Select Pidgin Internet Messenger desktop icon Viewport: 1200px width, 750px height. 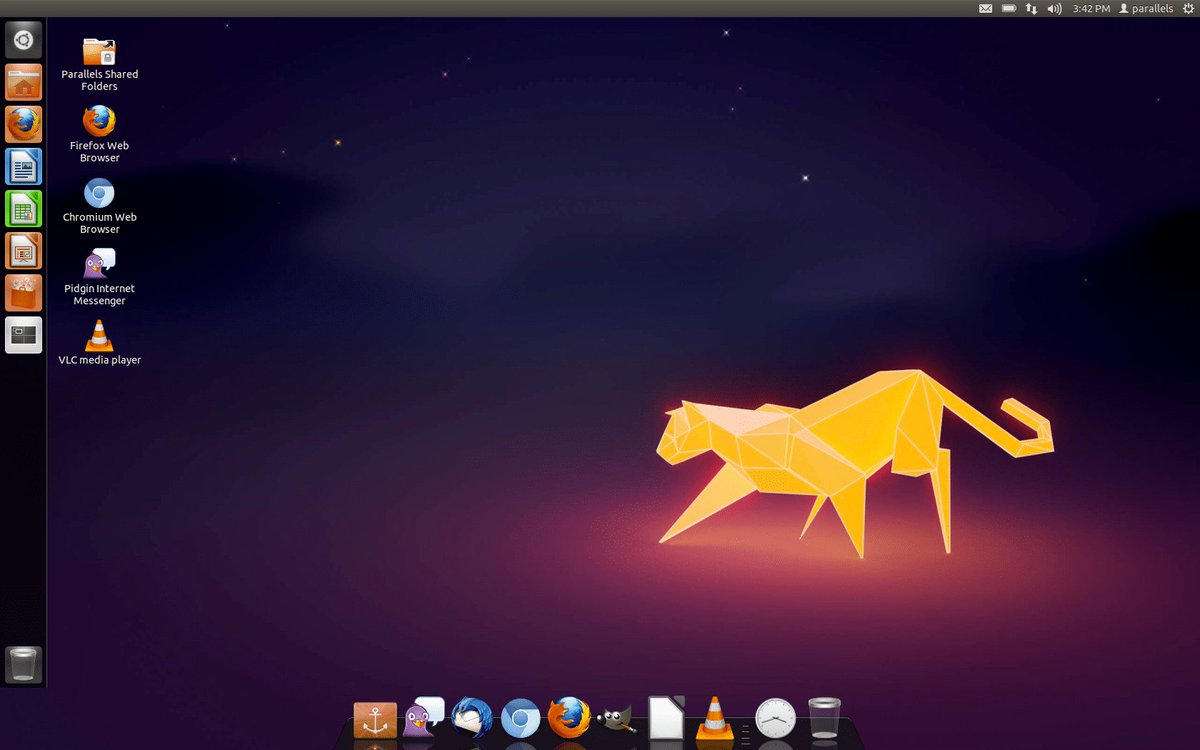point(99,277)
